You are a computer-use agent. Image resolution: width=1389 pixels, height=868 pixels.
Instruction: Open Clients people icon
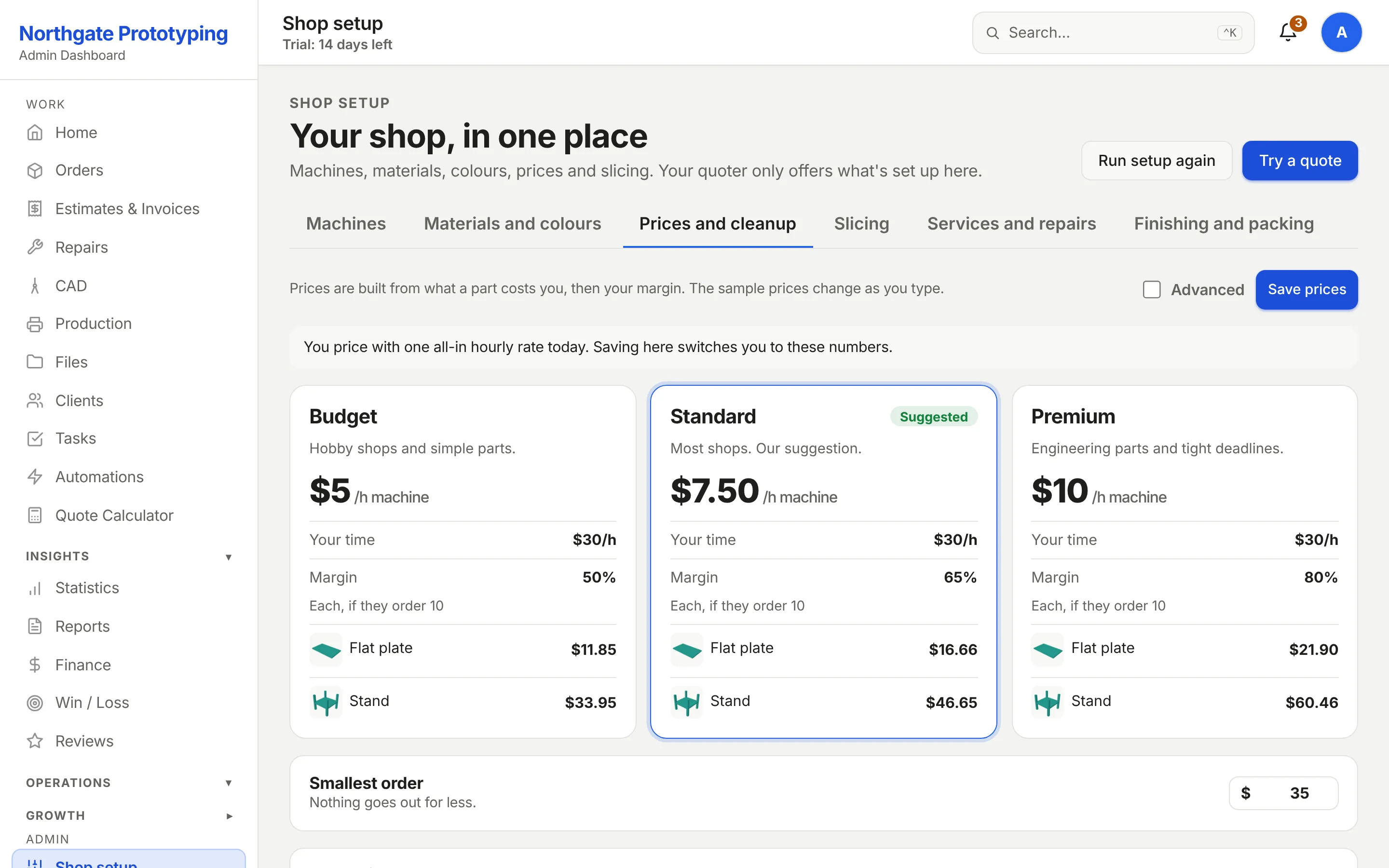click(35, 401)
